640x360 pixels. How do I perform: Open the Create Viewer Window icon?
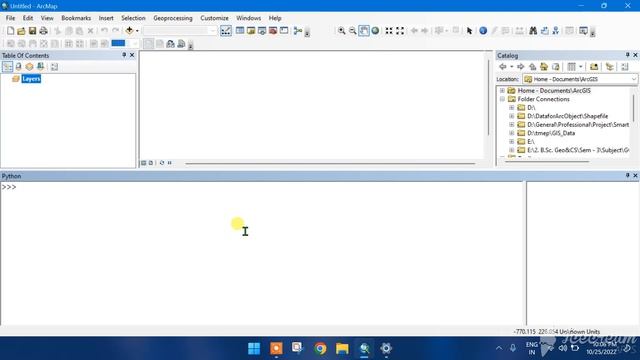[x=583, y=31]
